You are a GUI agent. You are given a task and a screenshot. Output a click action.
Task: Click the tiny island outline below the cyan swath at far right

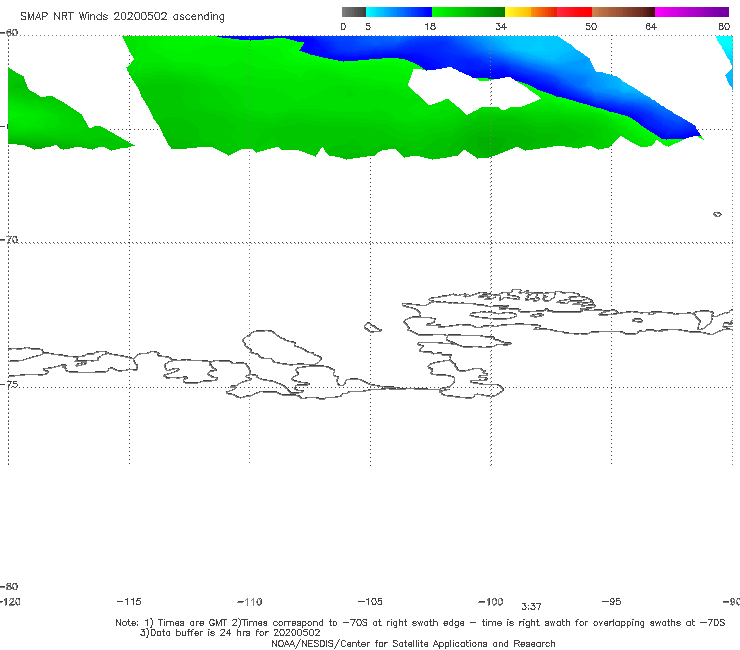(717, 214)
